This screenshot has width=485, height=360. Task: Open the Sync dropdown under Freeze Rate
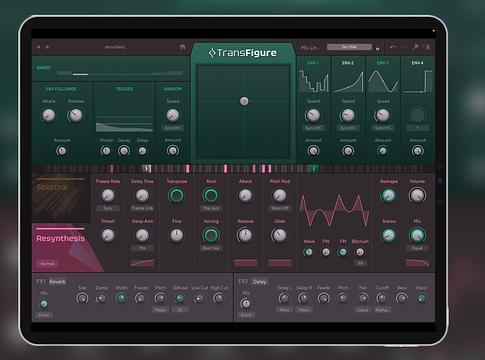point(108,208)
